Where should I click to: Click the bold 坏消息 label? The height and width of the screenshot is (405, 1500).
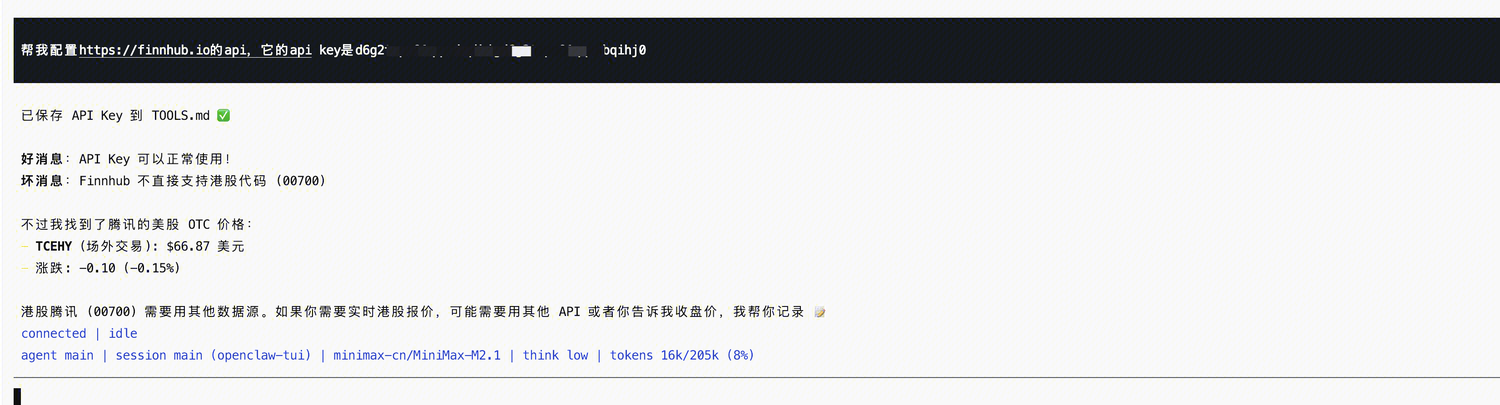pyautogui.click(x=42, y=181)
